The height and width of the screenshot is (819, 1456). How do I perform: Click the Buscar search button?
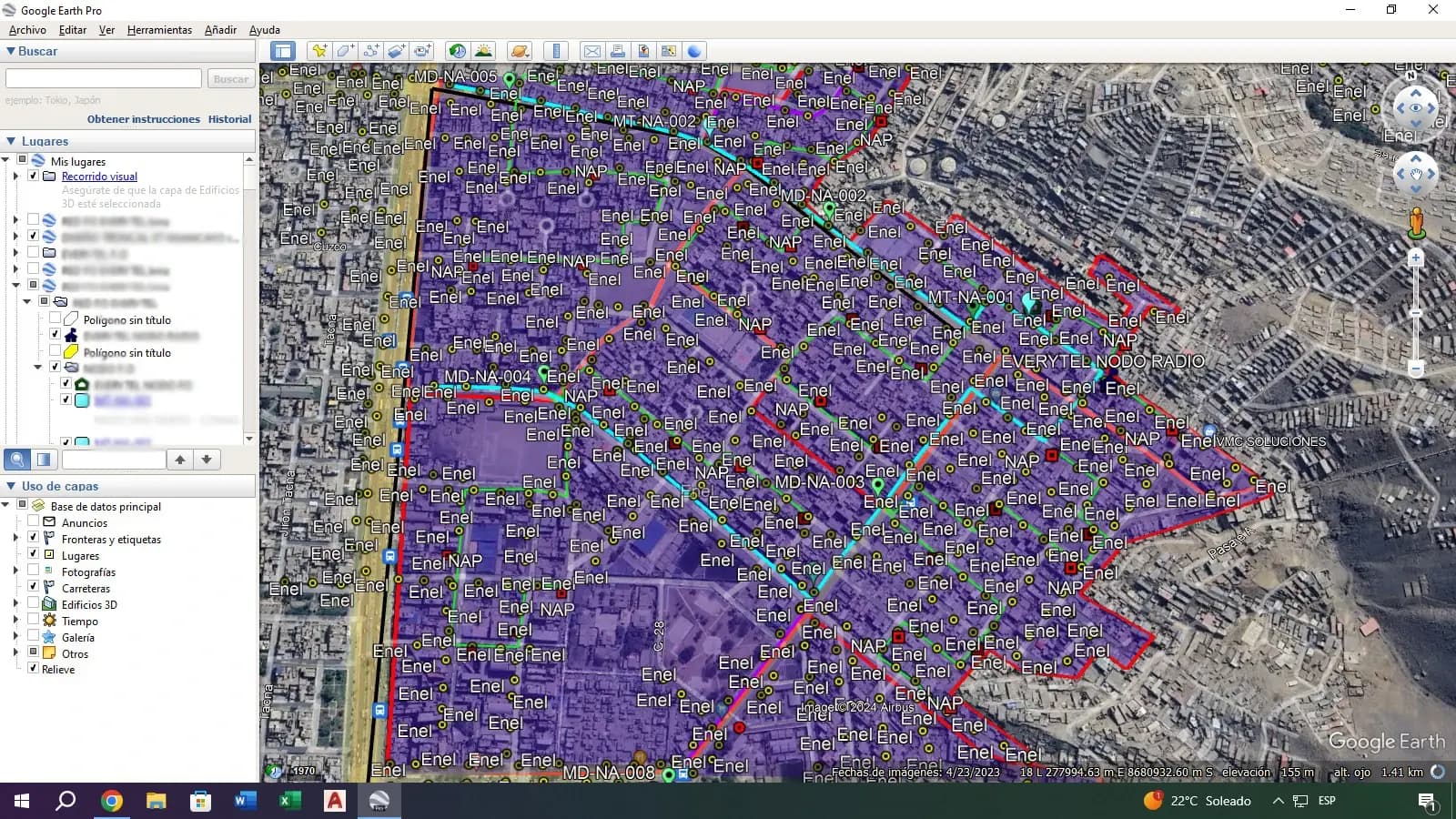pos(230,79)
